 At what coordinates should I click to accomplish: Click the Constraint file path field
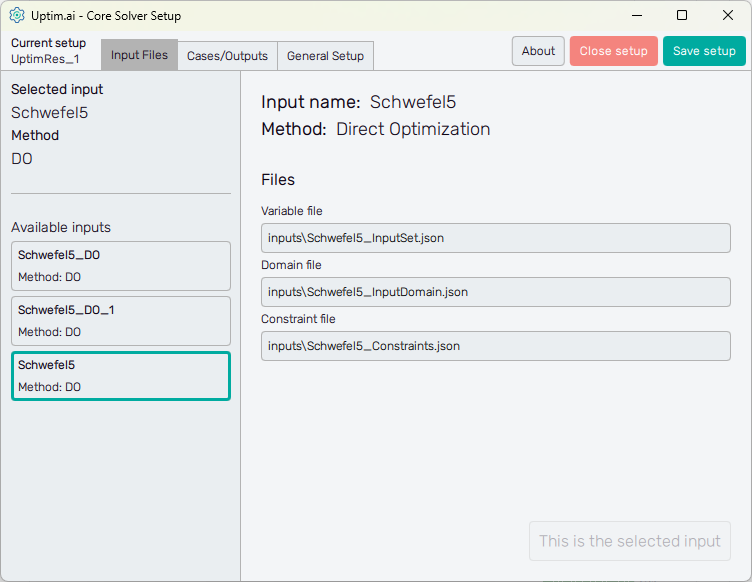495,346
